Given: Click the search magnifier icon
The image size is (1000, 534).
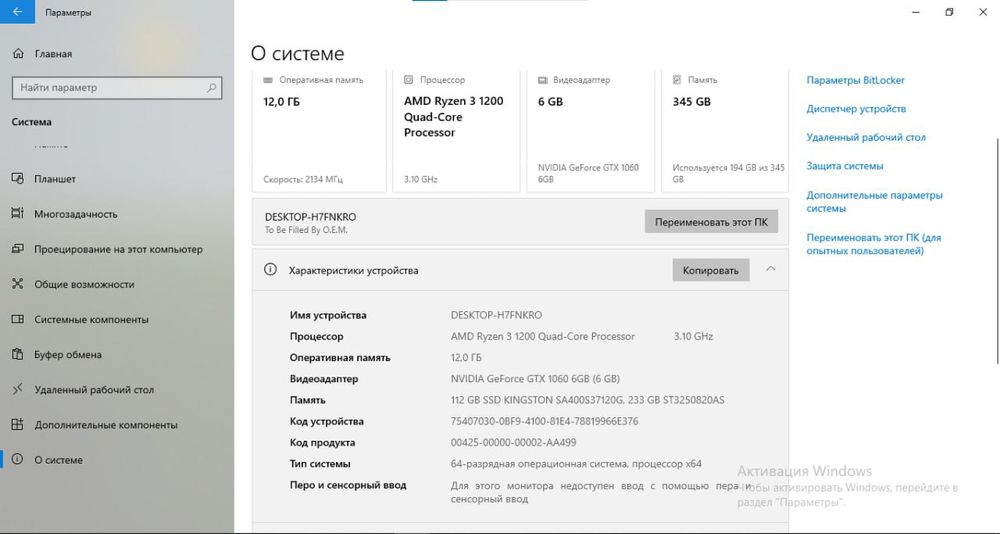Looking at the screenshot, I should click(212, 87).
